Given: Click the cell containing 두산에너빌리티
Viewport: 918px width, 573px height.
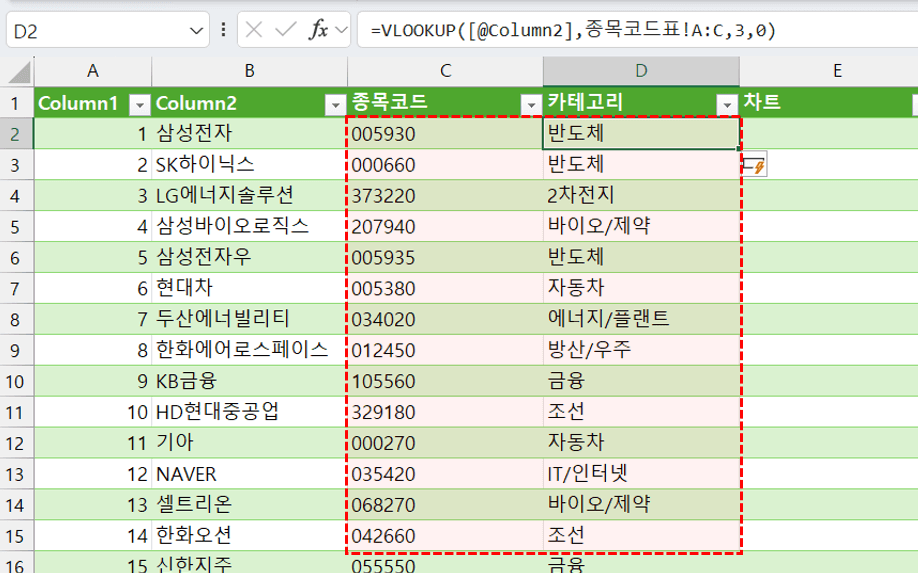Looking at the screenshot, I should click(x=249, y=320).
